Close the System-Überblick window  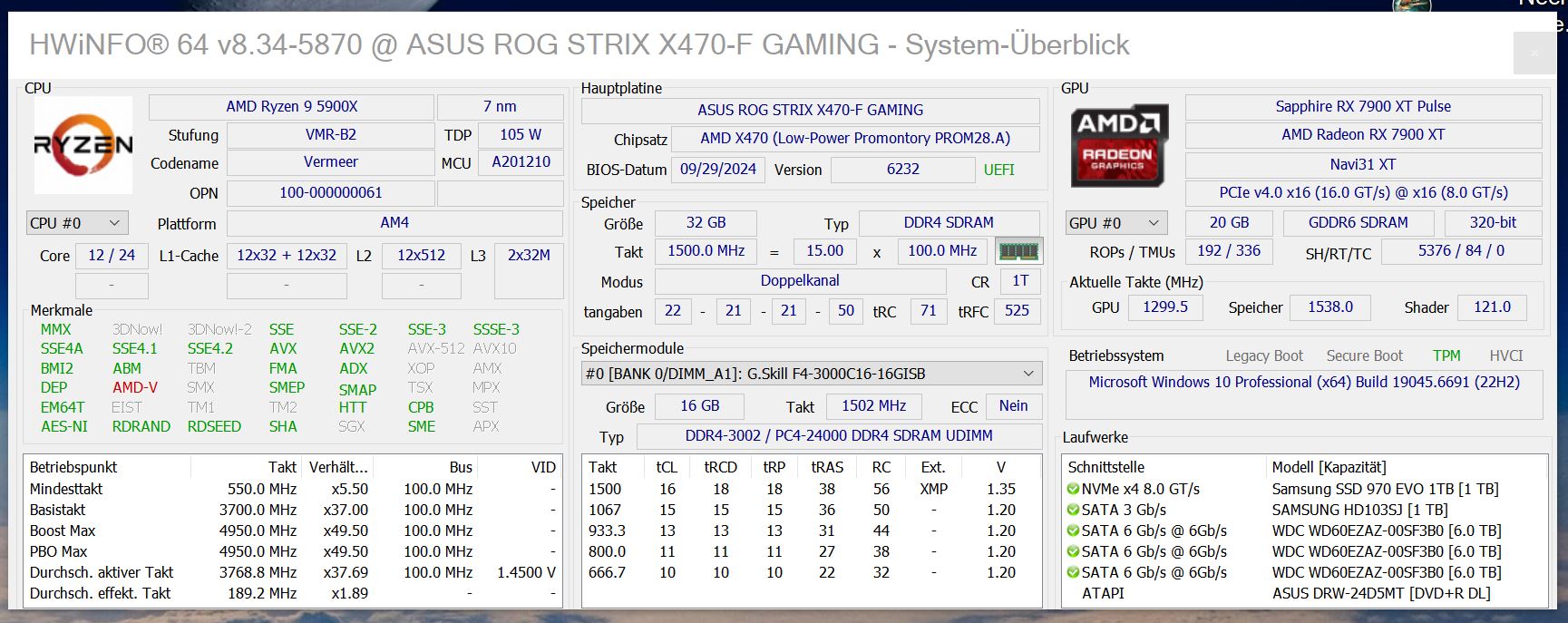1534,54
